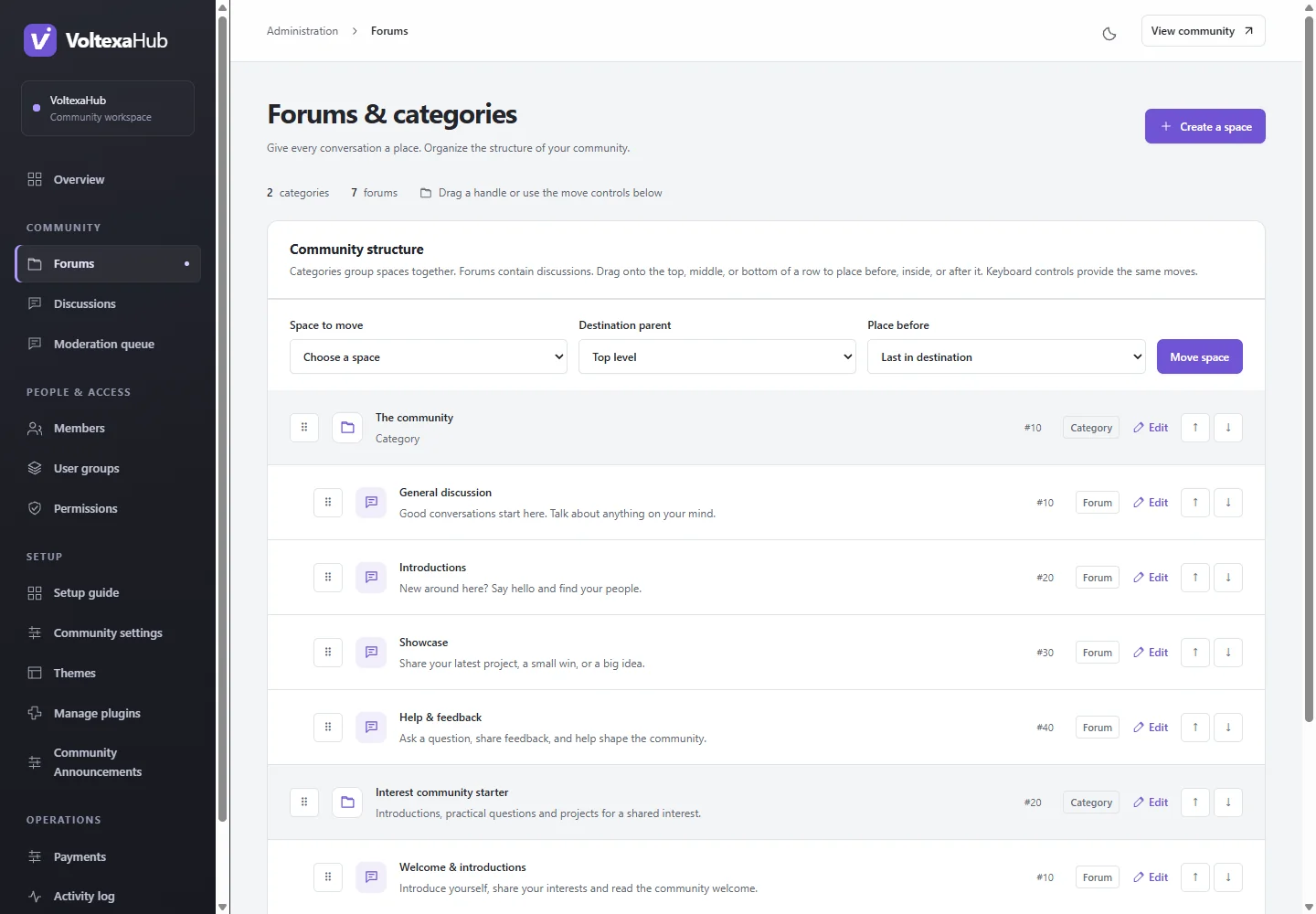
Task: Toggle dark mode with the moon icon
Action: (1109, 34)
